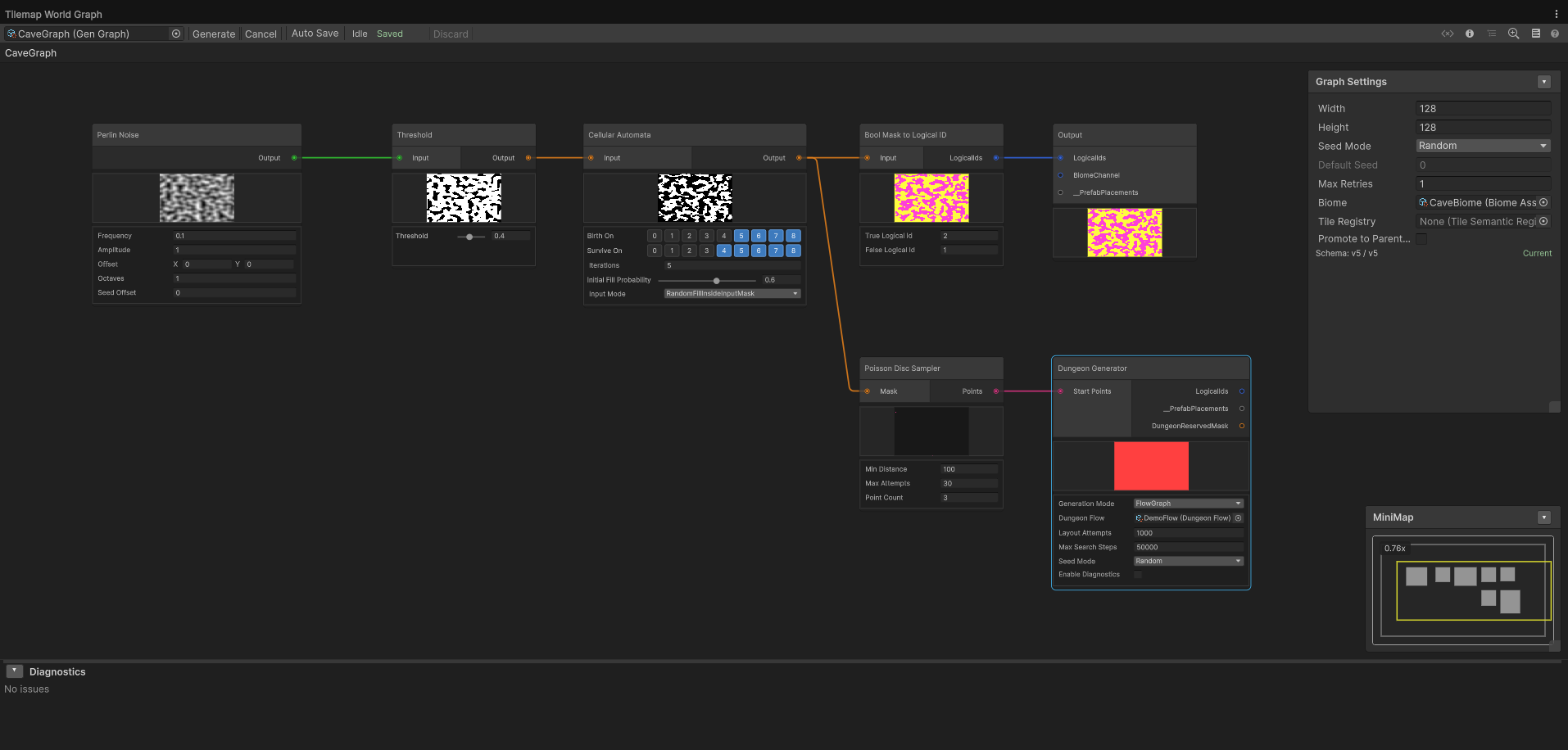Click Cellular Automata Output port
The width and height of the screenshot is (1568, 750).
click(x=799, y=158)
